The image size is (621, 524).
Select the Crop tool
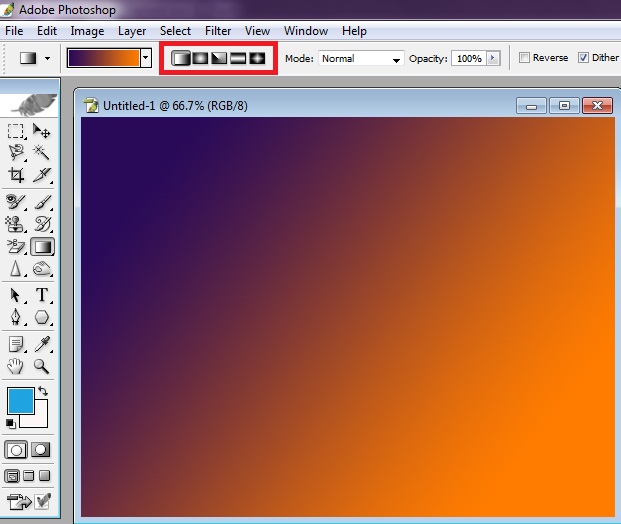tap(16, 175)
